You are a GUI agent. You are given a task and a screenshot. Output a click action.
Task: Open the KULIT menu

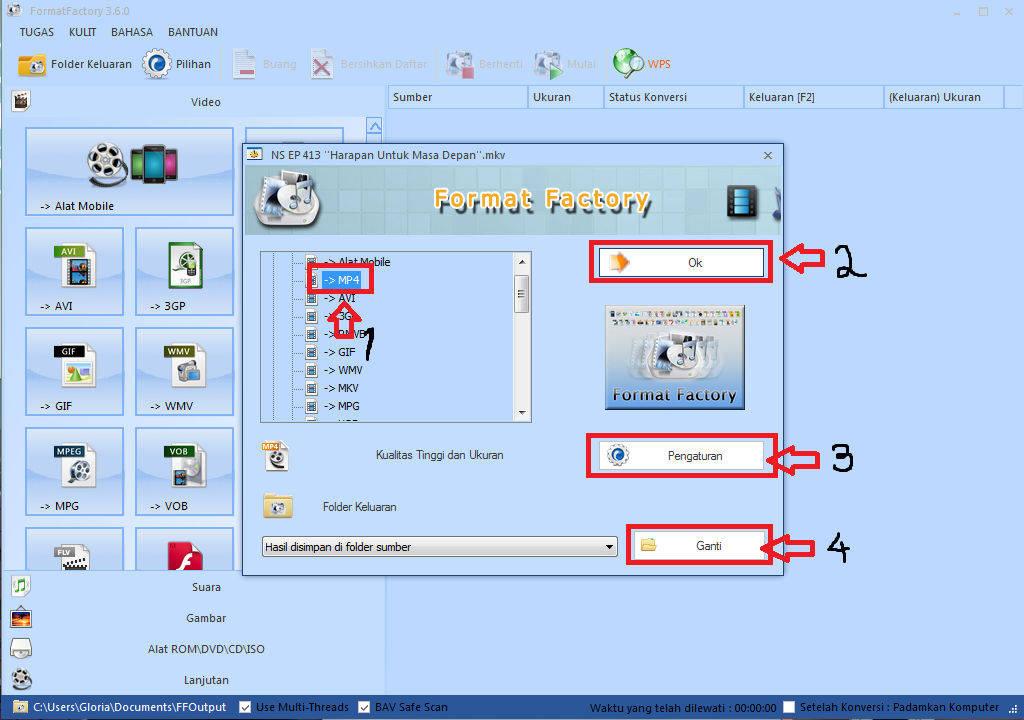tap(82, 32)
